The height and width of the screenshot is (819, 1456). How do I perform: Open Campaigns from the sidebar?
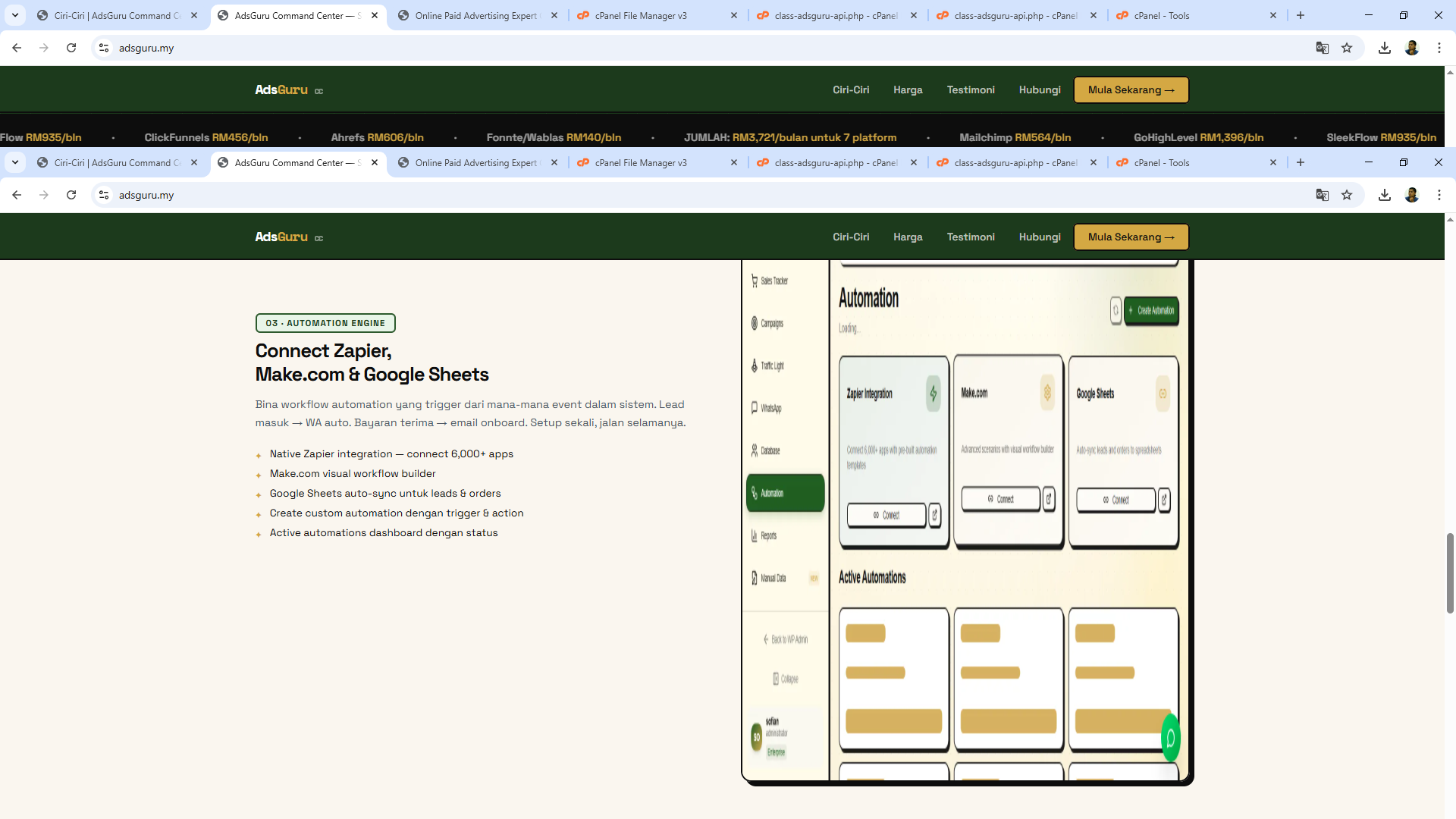pos(772,323)
